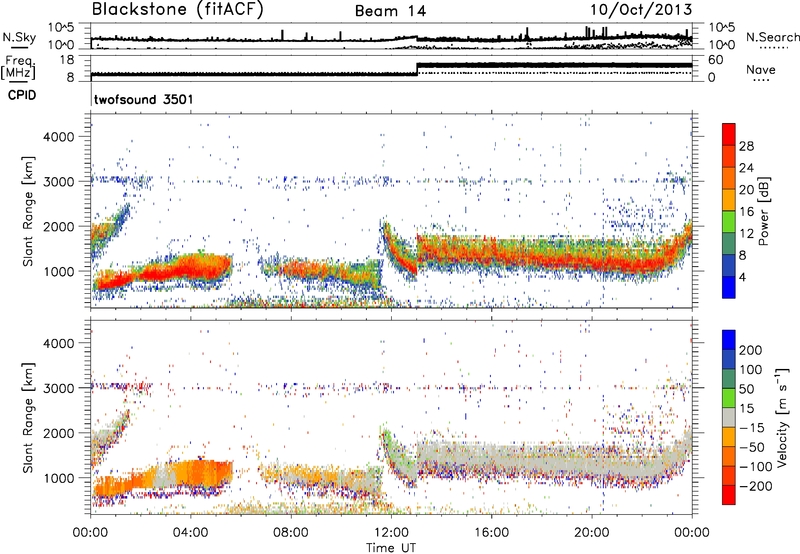Click the 20 value on power colorbar

point(746,190)
